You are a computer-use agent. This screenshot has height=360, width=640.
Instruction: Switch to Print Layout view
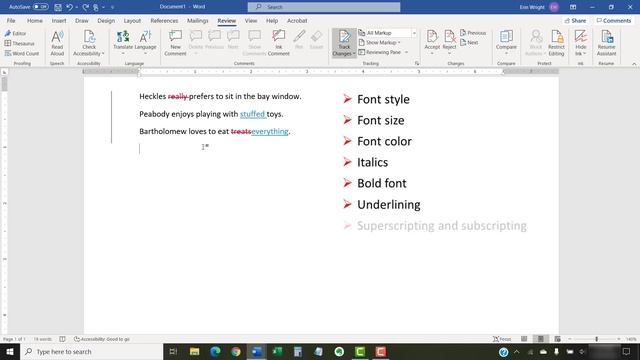click(x=540, y=339)
